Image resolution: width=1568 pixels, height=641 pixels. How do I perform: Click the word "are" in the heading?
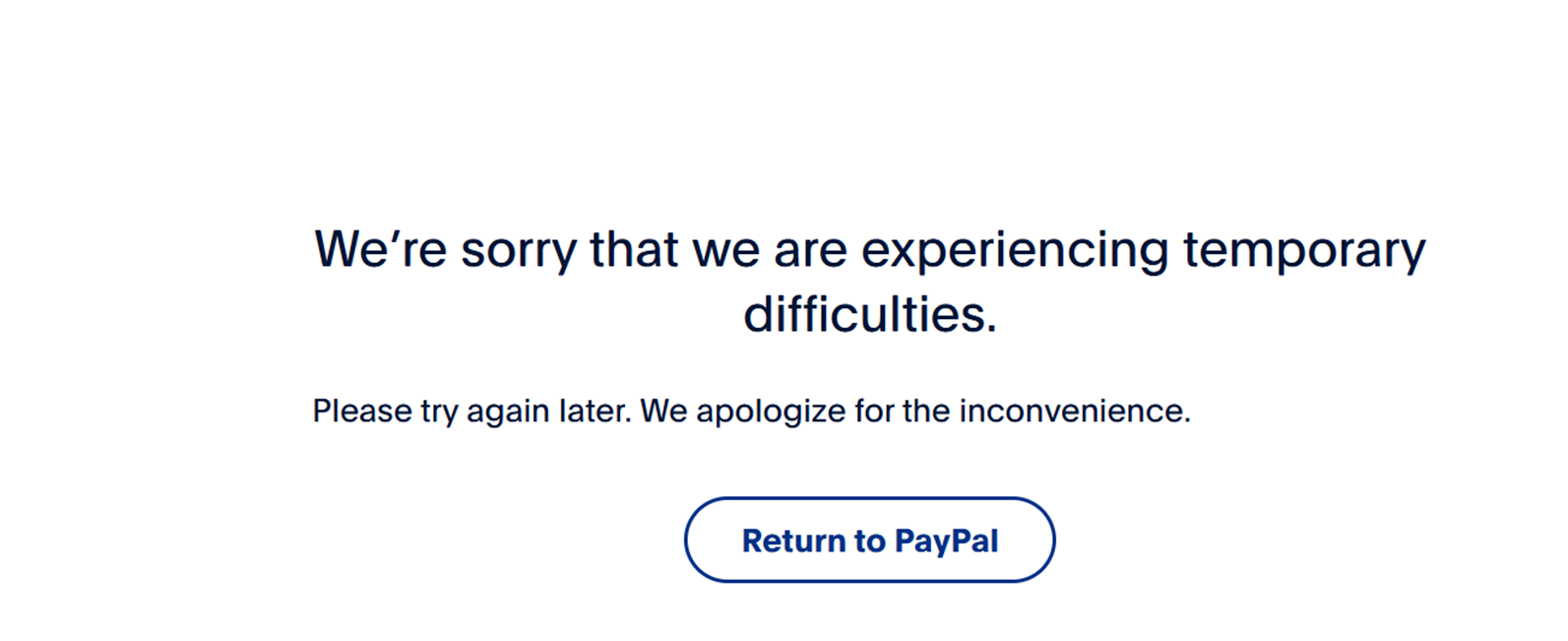pyautogui.click(x=810, y=249)
